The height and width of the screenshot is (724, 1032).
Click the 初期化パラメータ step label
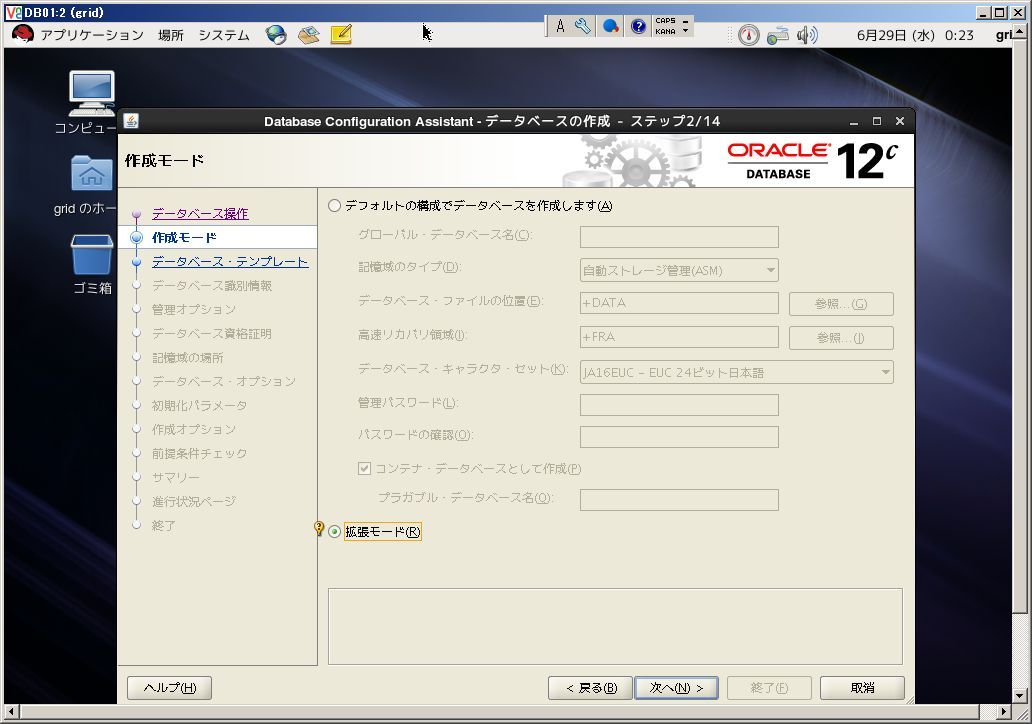coord(199,405)
